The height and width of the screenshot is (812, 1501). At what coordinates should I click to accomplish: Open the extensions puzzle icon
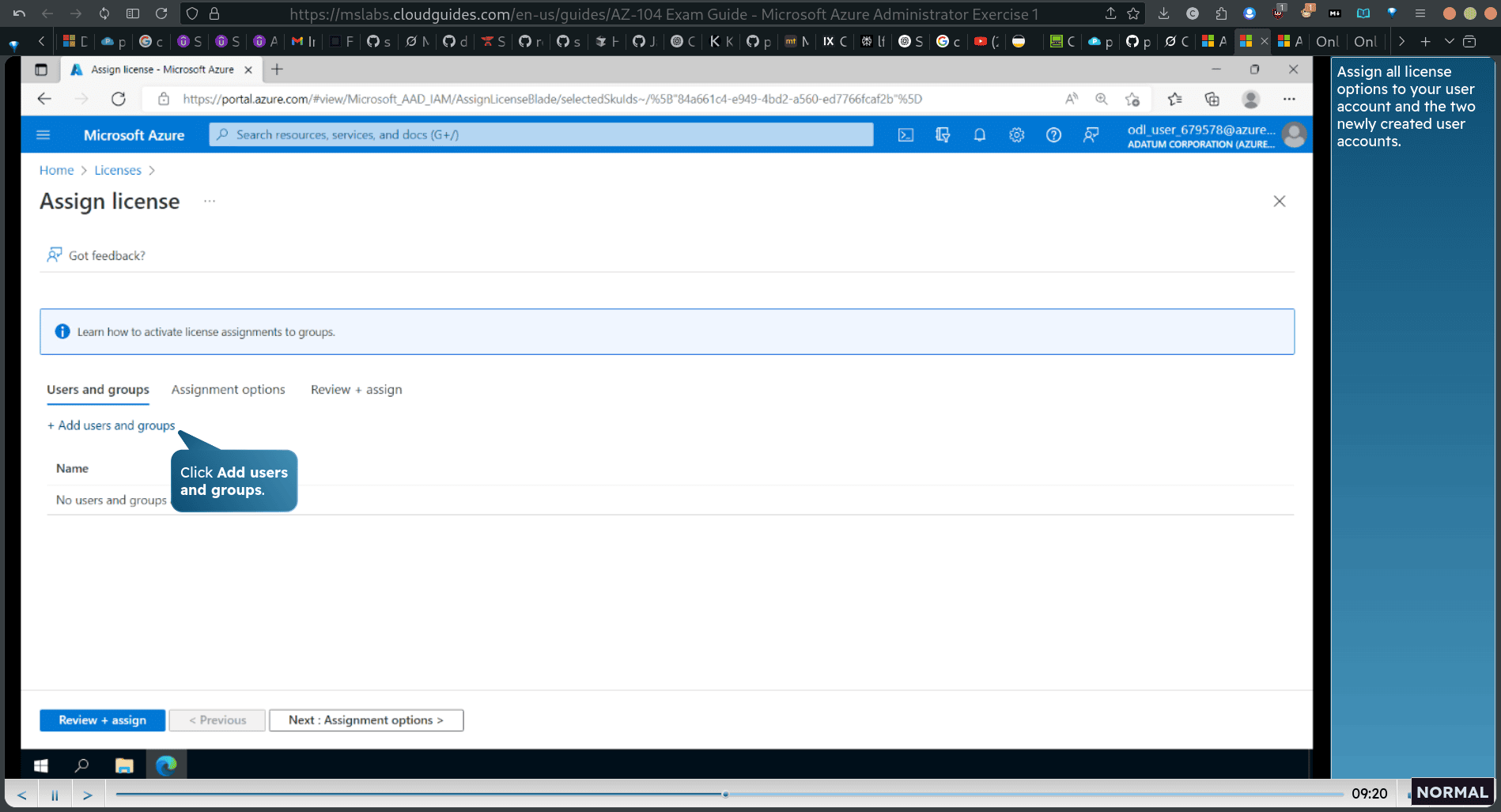click(1221, 13)
